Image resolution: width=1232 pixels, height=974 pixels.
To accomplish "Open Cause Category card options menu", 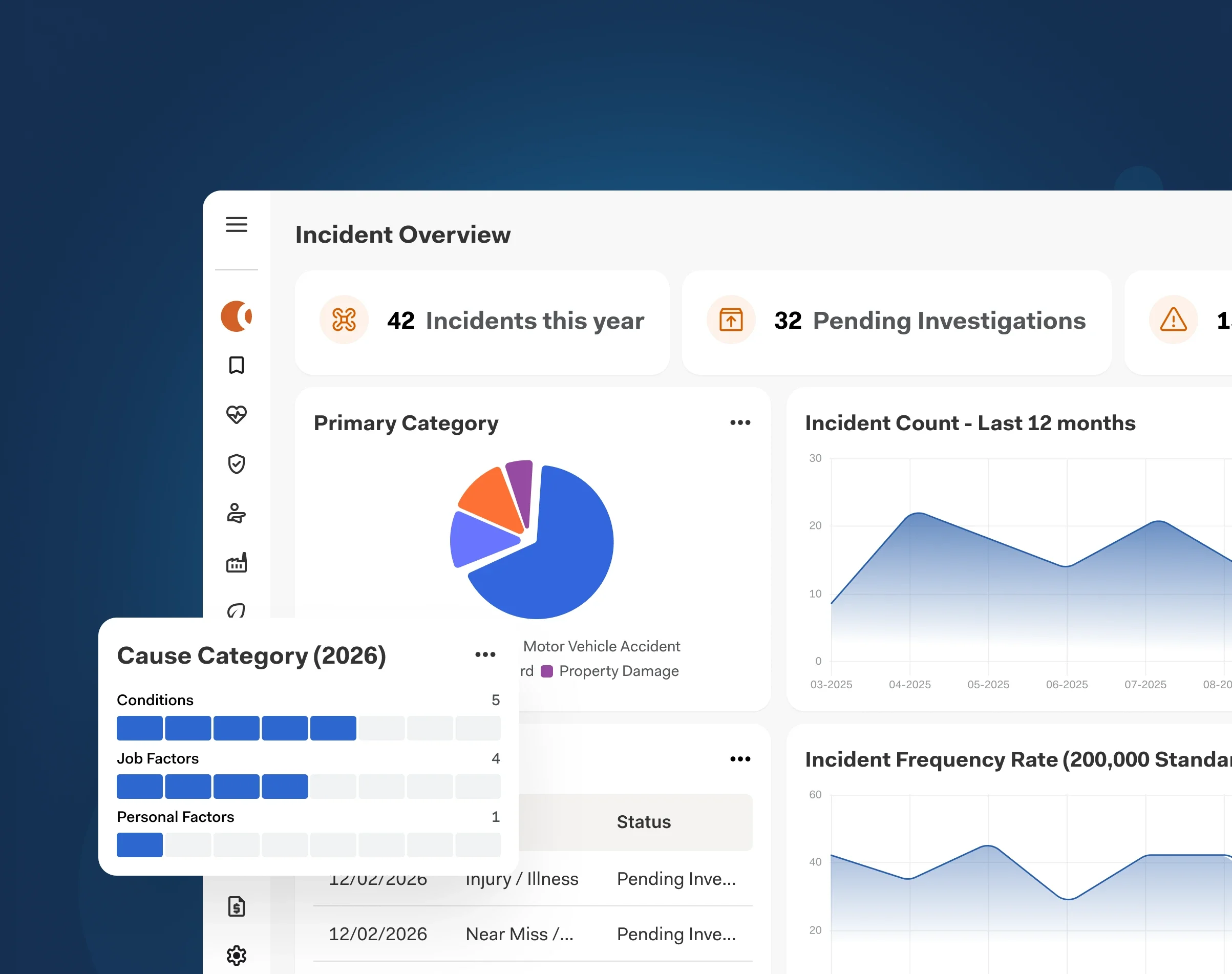I will point(485,654).
